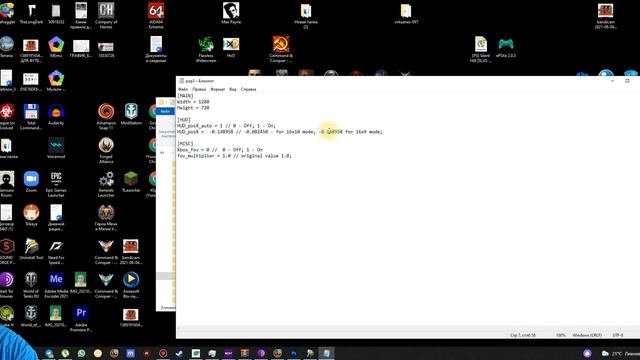640x360 pixels.
Task: Open the Company of Heroes desktop icon
Action: point(106,16)
